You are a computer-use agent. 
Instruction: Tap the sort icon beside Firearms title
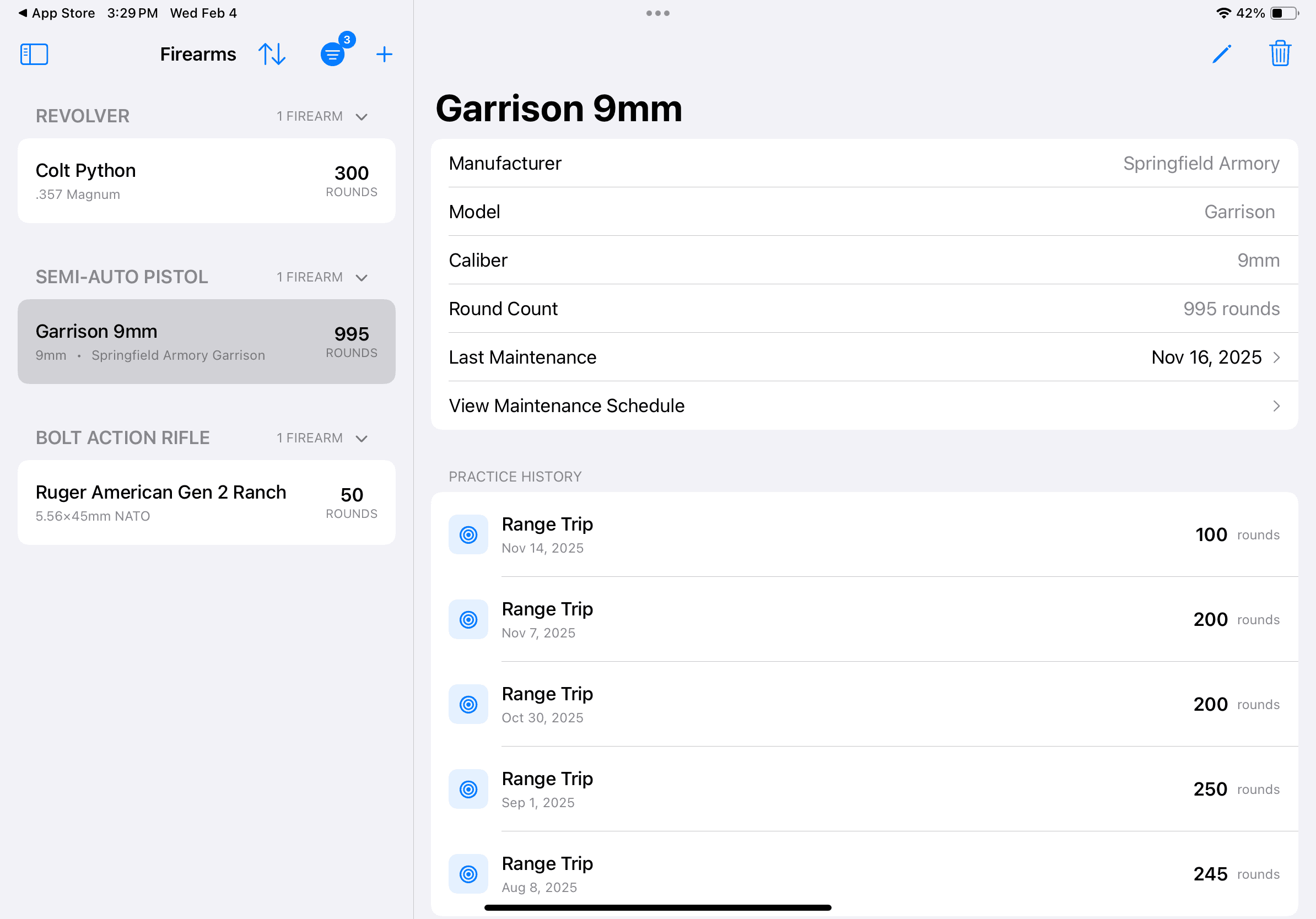click(272, 54)
